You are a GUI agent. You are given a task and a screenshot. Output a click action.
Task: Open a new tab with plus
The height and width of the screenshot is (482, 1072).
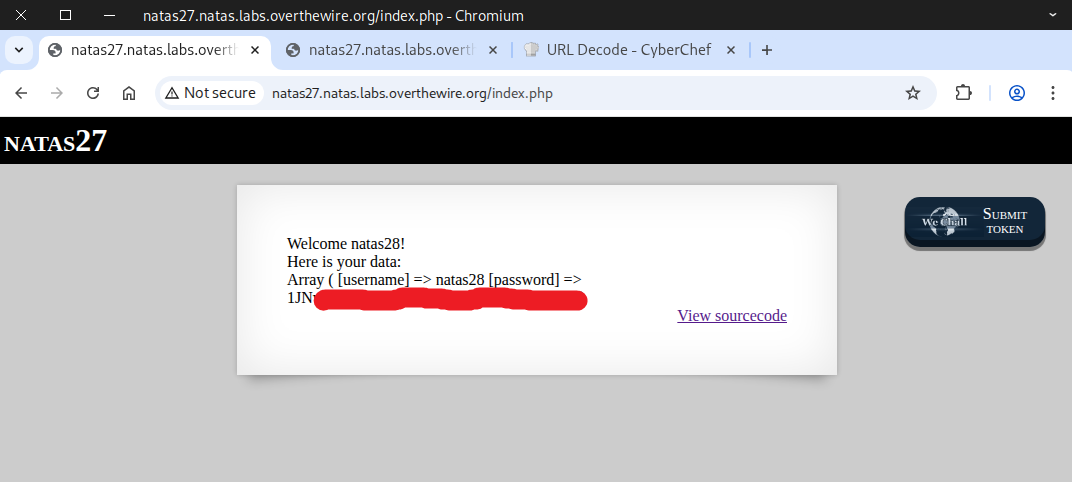(x=767, y=50)
